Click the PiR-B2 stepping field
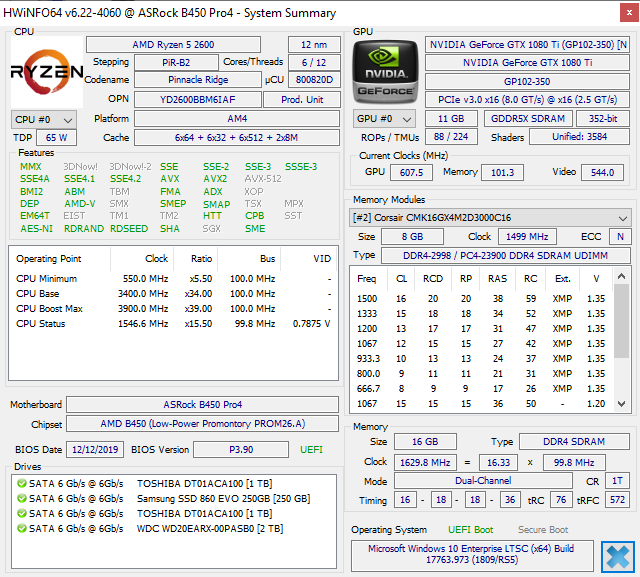 176,62
